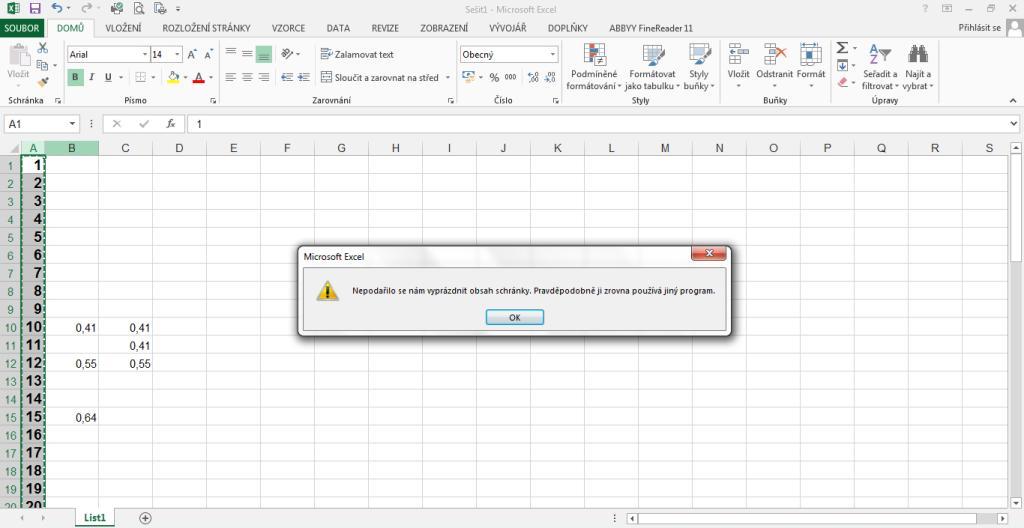Image resolution: width=1024 pixels, height=528 pixels.
Task: Open print preview from quick access toolbar
Action: click(138, 8)
